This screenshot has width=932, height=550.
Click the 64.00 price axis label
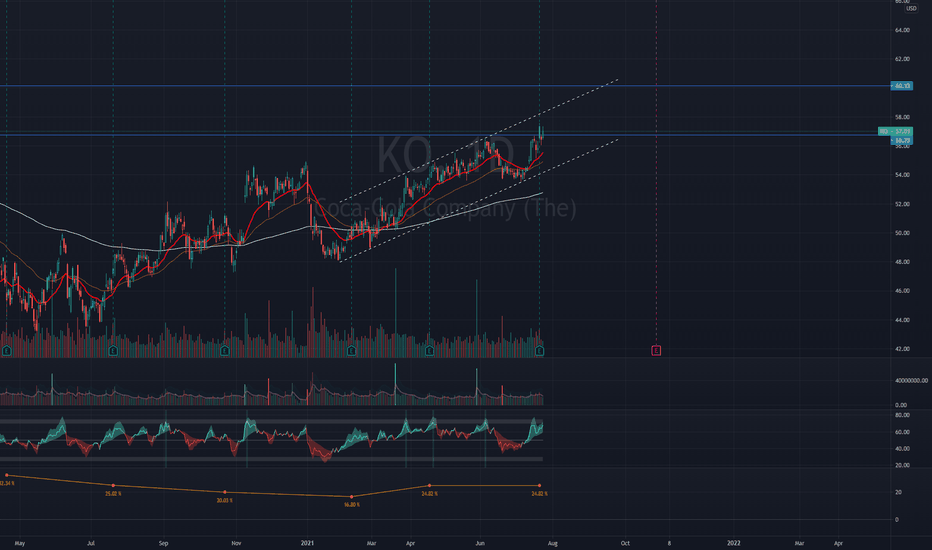[x=902, y=30]
